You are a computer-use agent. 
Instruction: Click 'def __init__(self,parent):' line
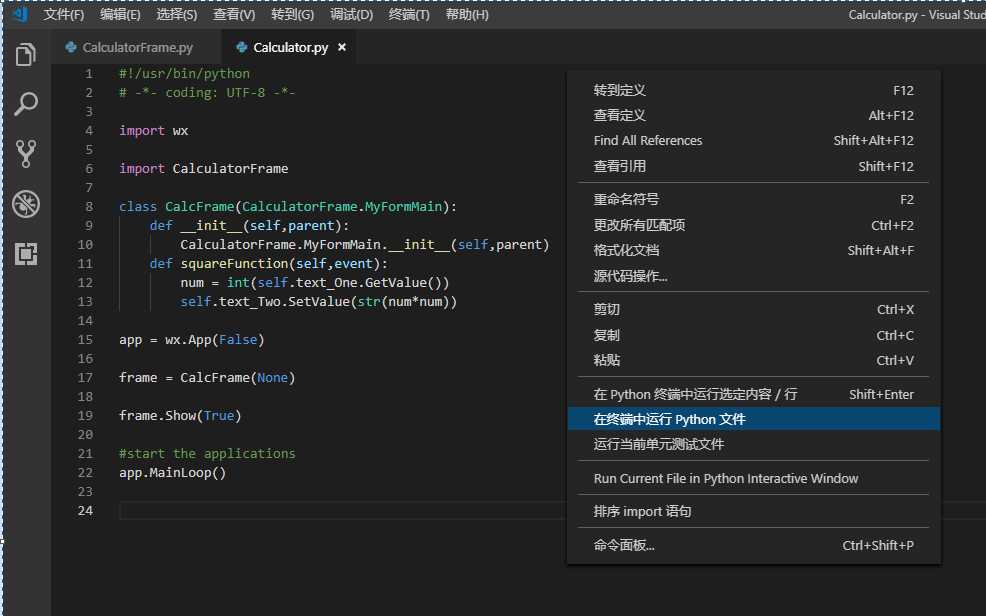point(249,226)
